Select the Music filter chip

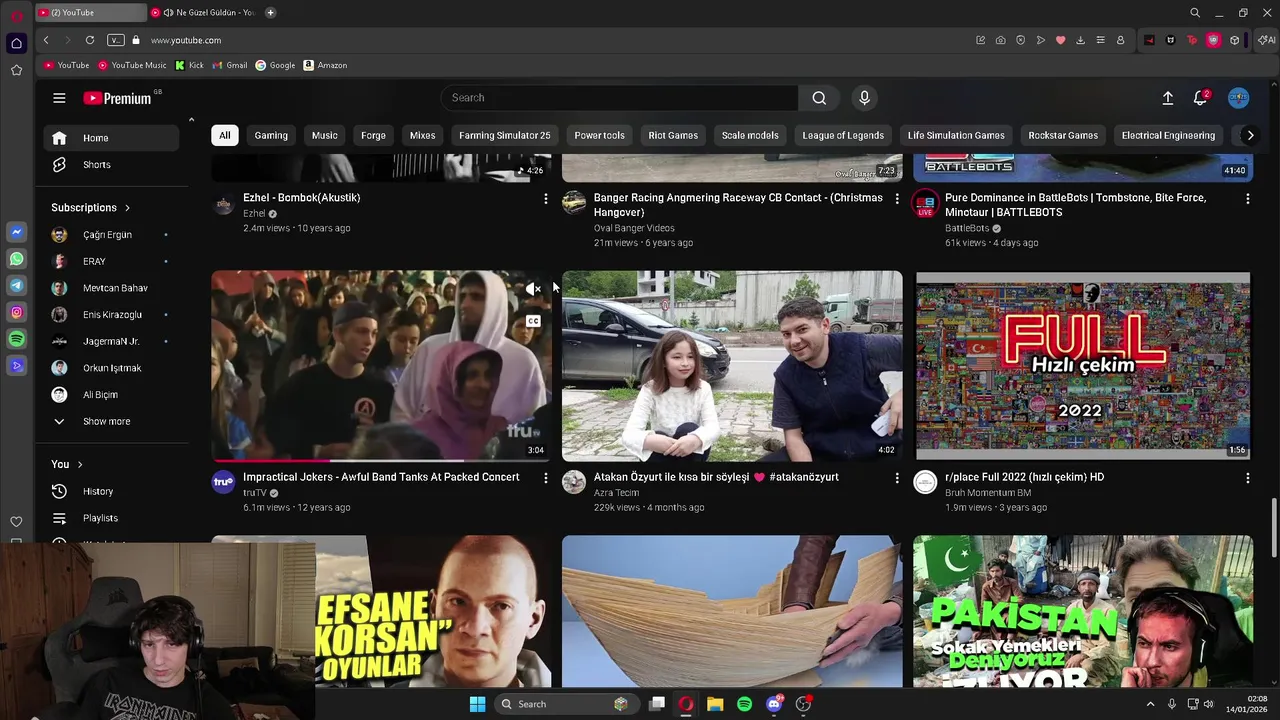coord(325,136)
